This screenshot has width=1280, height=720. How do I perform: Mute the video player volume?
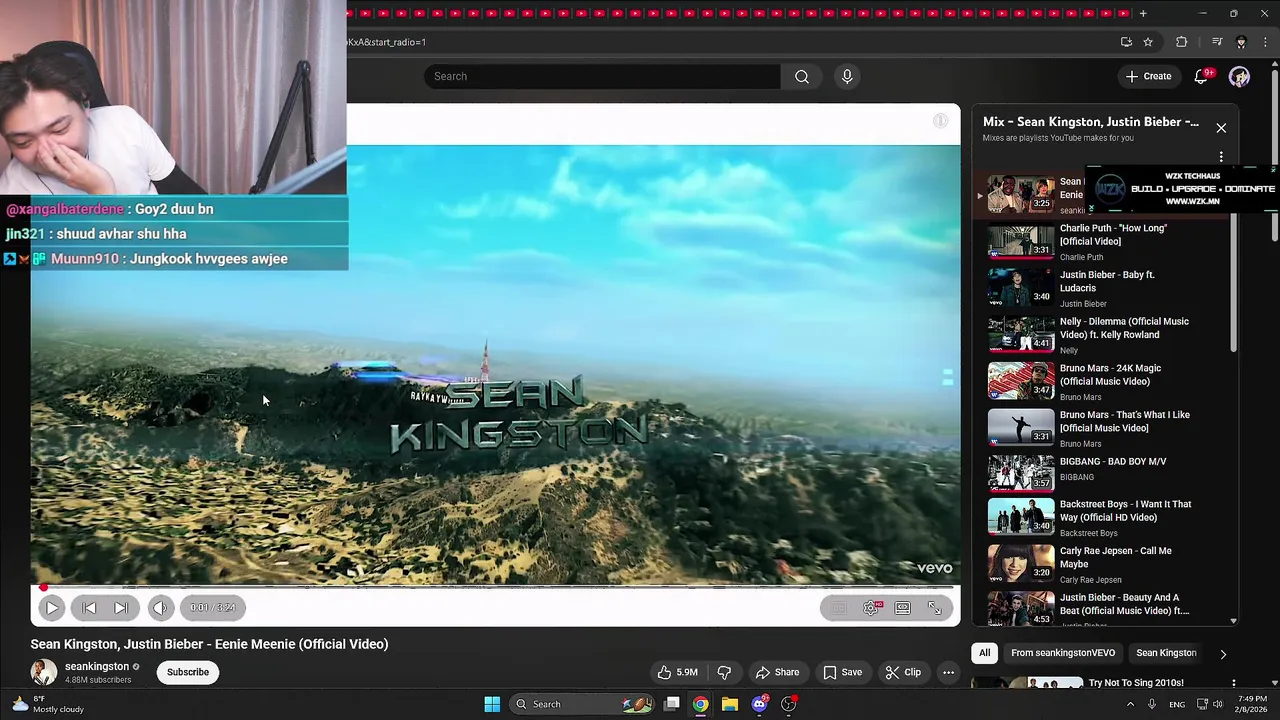click(160, 607)
